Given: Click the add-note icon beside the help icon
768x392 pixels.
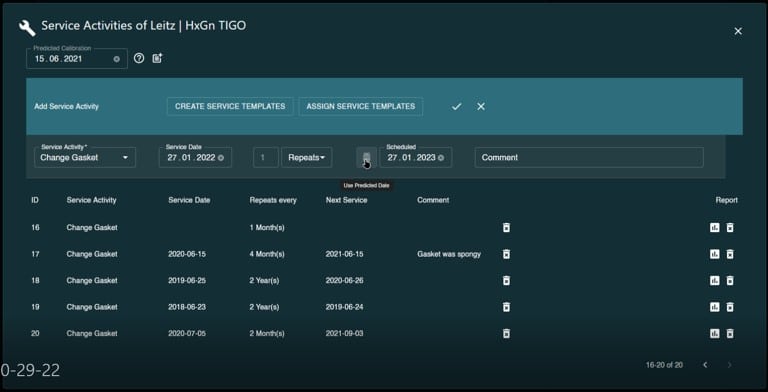Looking at the screenshot, I should point(157,58).
